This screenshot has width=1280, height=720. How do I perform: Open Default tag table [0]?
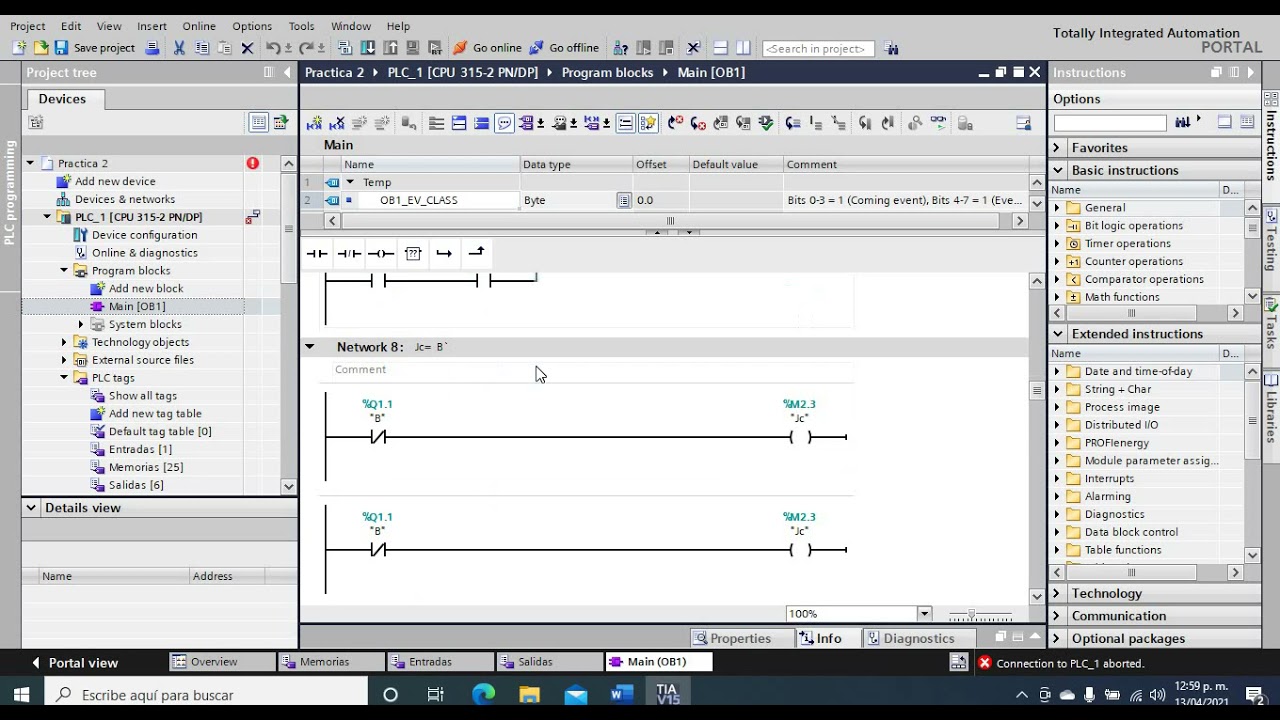point(160,432)
